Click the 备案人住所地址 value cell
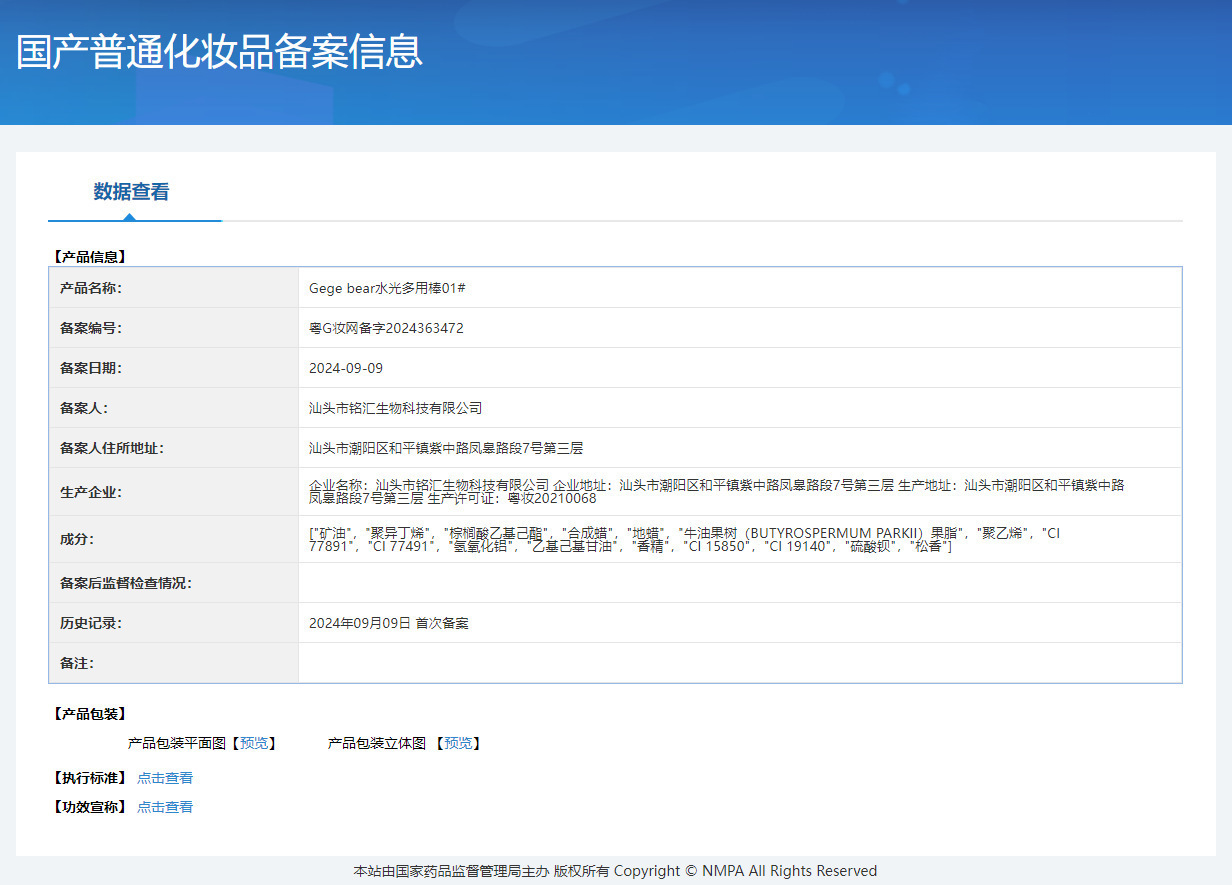Image resolution: width=1232 pixels, height=885 pixels. [740, 448]
